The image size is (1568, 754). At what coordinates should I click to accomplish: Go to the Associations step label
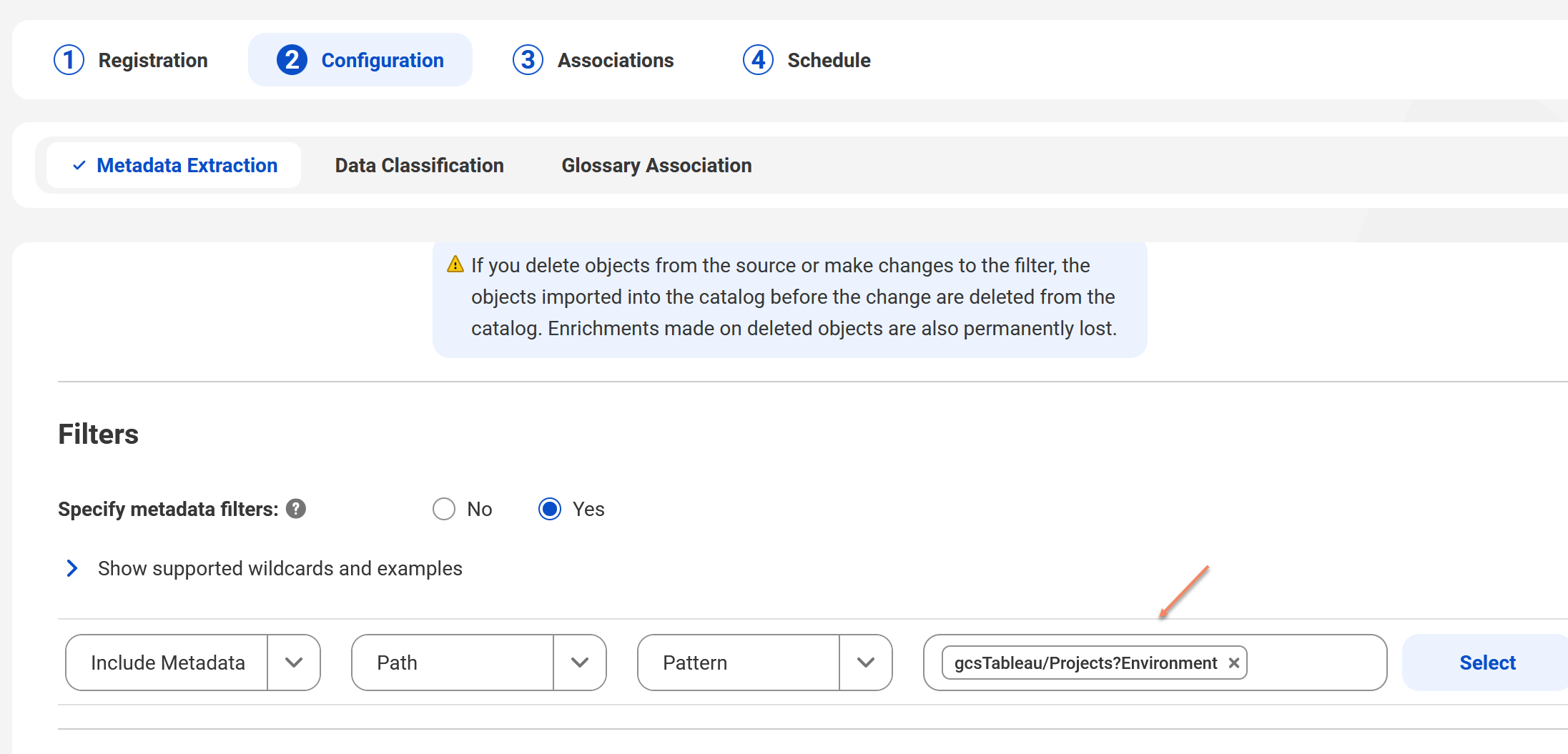pos(616,60)
